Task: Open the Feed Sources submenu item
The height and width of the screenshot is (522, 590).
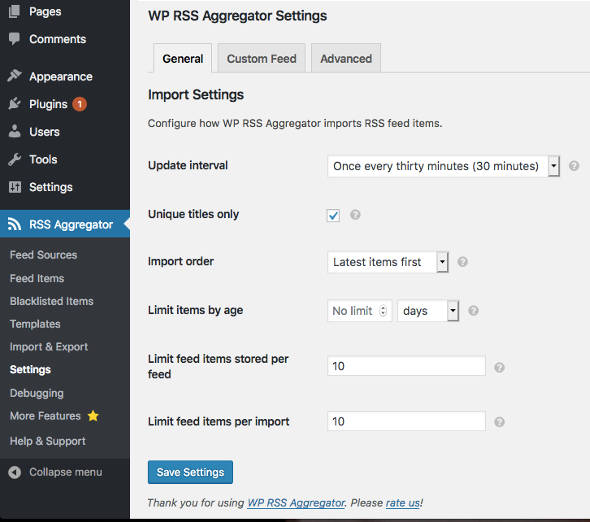Action: click(x=43, y=255)
